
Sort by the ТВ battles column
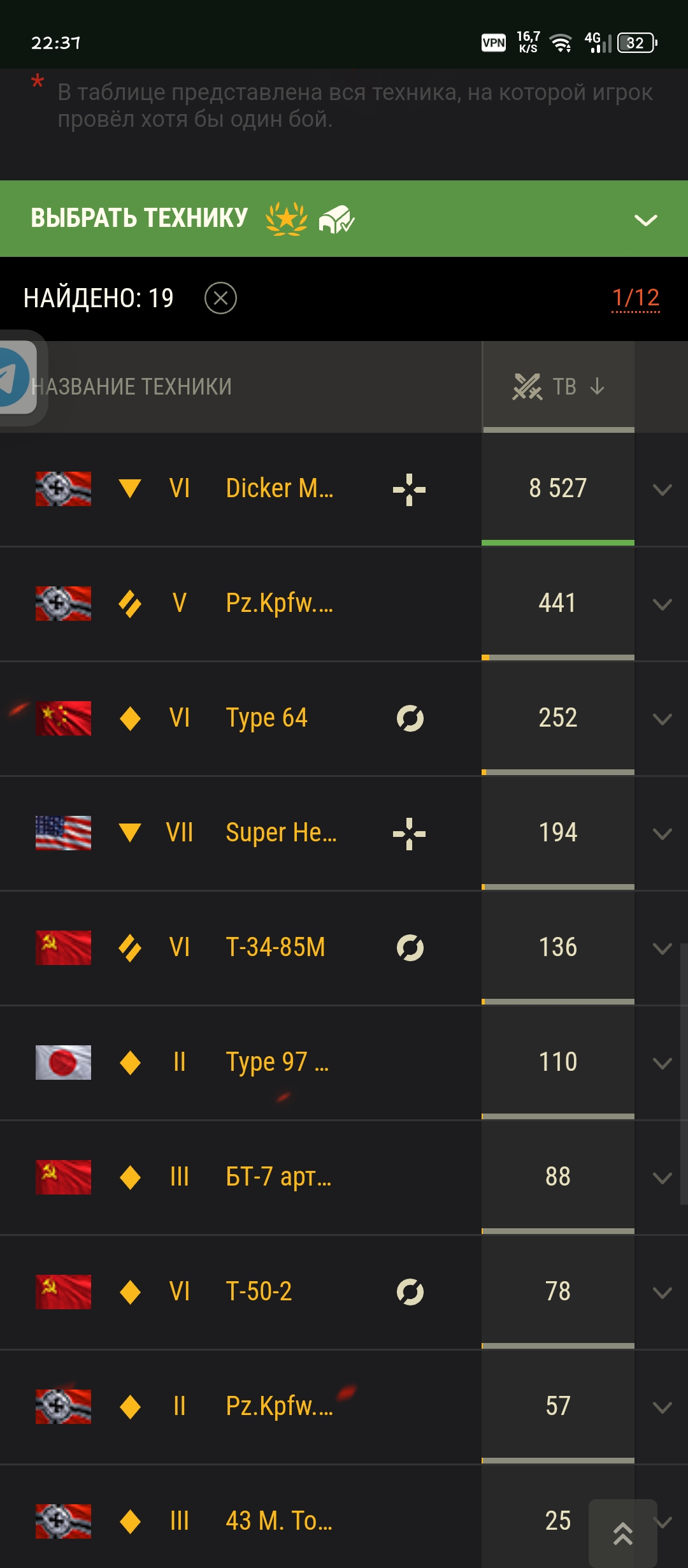pyautogui.click(x=559, y=386)
